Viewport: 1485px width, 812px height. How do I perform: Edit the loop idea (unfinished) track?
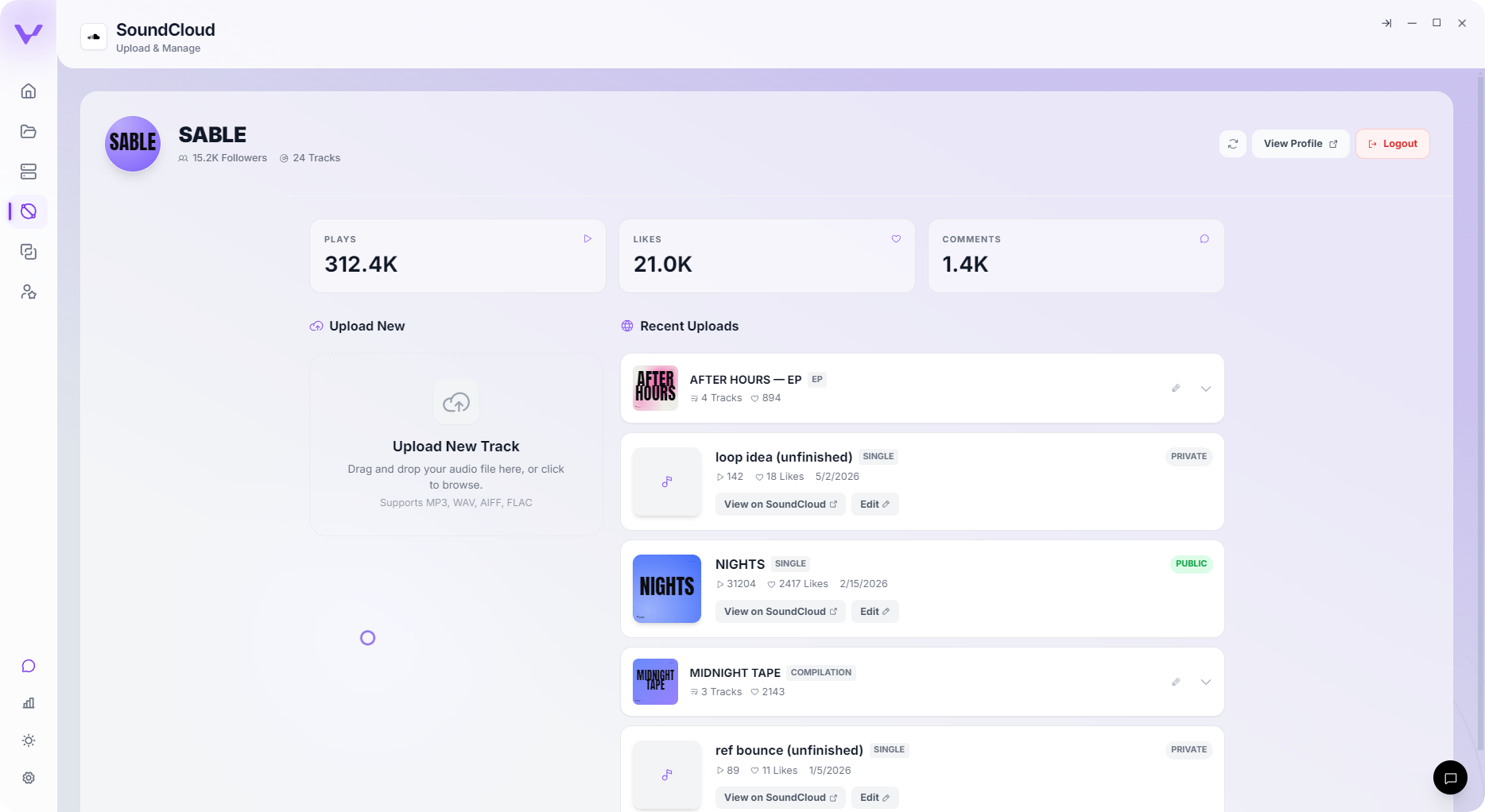pos(874,505)
